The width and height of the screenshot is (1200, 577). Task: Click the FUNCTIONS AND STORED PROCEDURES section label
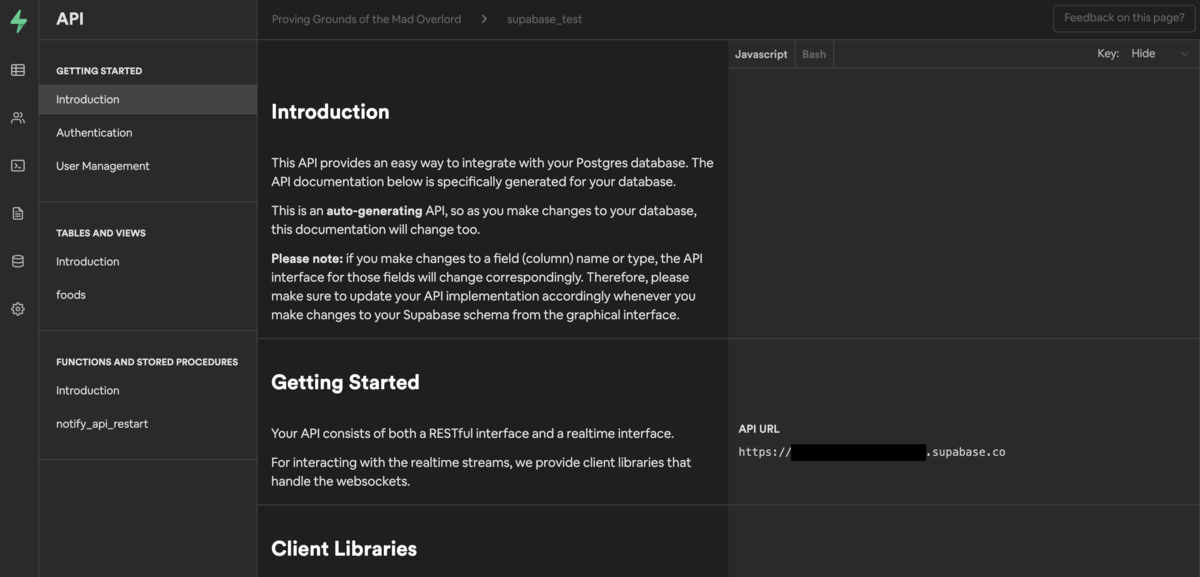[x=147, y=362]
